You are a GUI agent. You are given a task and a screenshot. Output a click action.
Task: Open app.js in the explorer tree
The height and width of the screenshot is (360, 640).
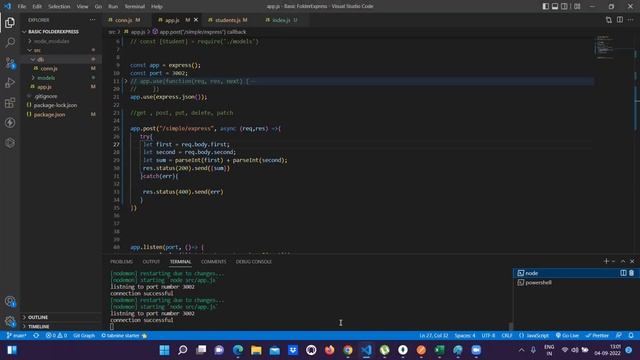click(x=61, y=87)
